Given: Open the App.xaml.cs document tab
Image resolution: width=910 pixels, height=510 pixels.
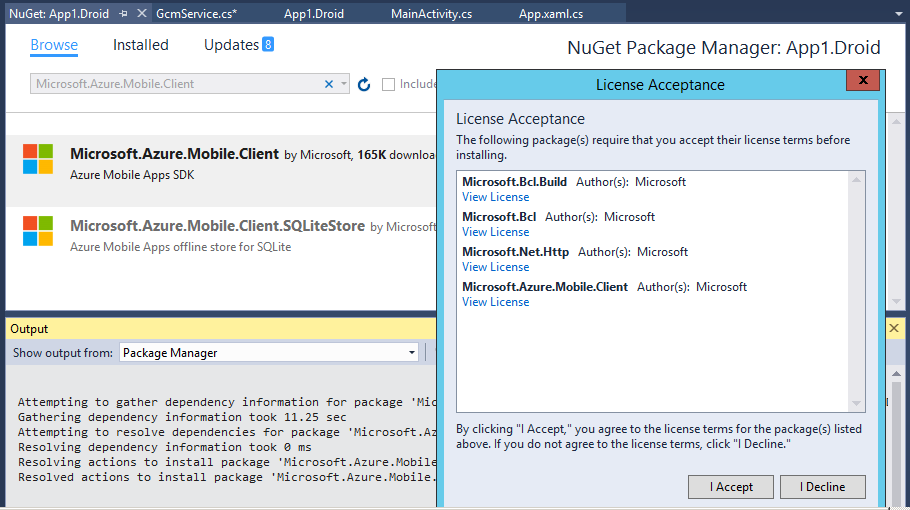Looking at the screenshot, I should pyautogui.click(x=551, y=14).
